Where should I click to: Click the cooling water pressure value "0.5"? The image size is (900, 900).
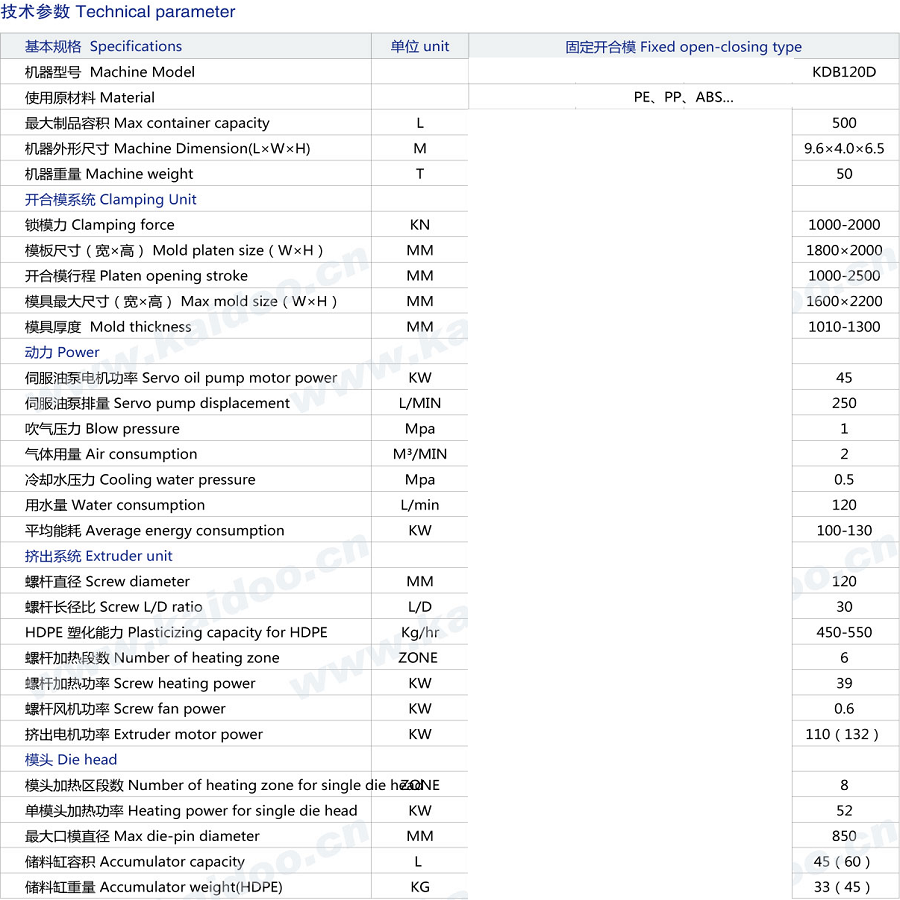844,479
